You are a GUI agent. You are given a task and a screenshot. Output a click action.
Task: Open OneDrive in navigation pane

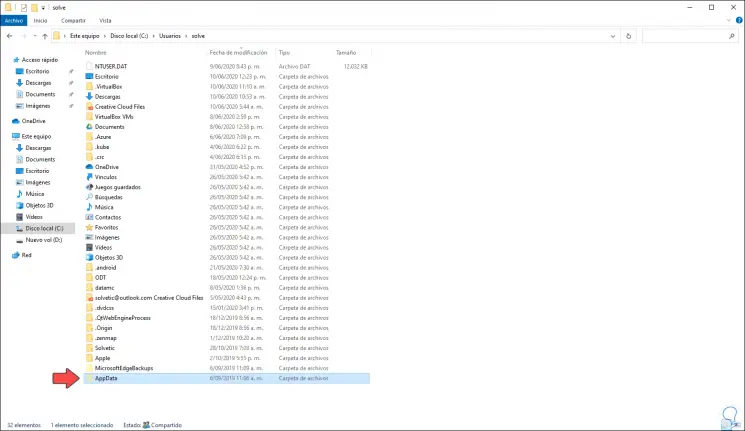[x=33, y=121]
